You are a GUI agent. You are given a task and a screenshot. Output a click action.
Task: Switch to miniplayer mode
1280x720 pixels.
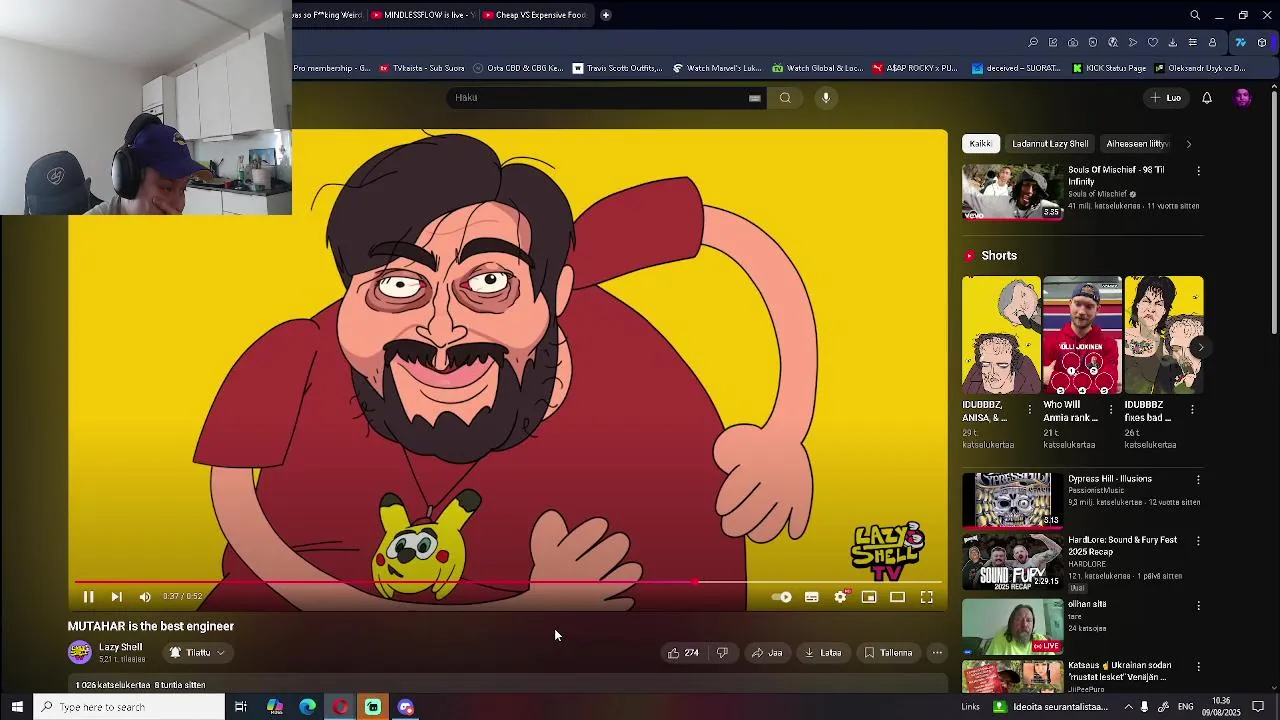point(869,597)
